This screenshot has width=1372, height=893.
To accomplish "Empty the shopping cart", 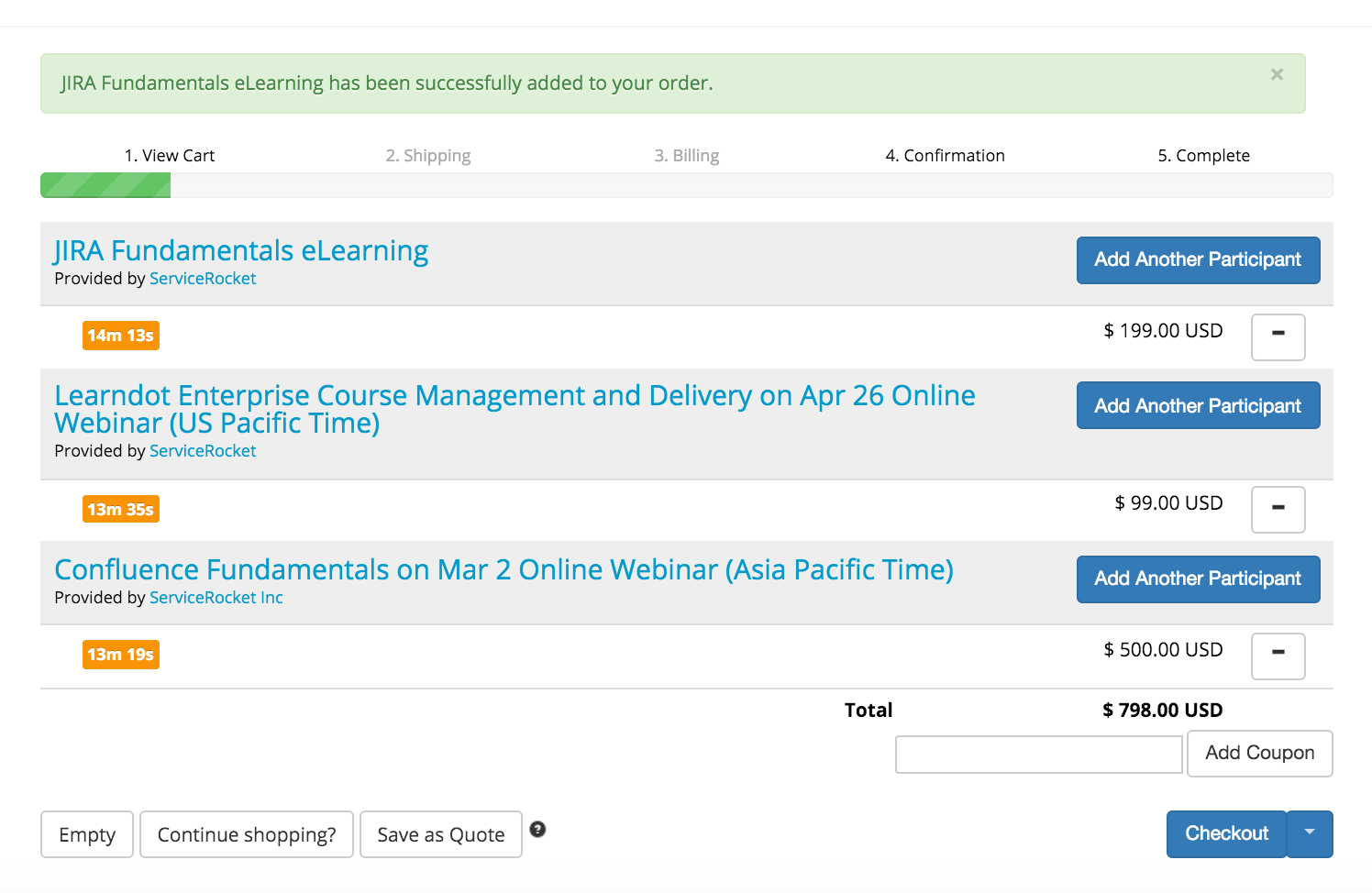I will [87, 834].
